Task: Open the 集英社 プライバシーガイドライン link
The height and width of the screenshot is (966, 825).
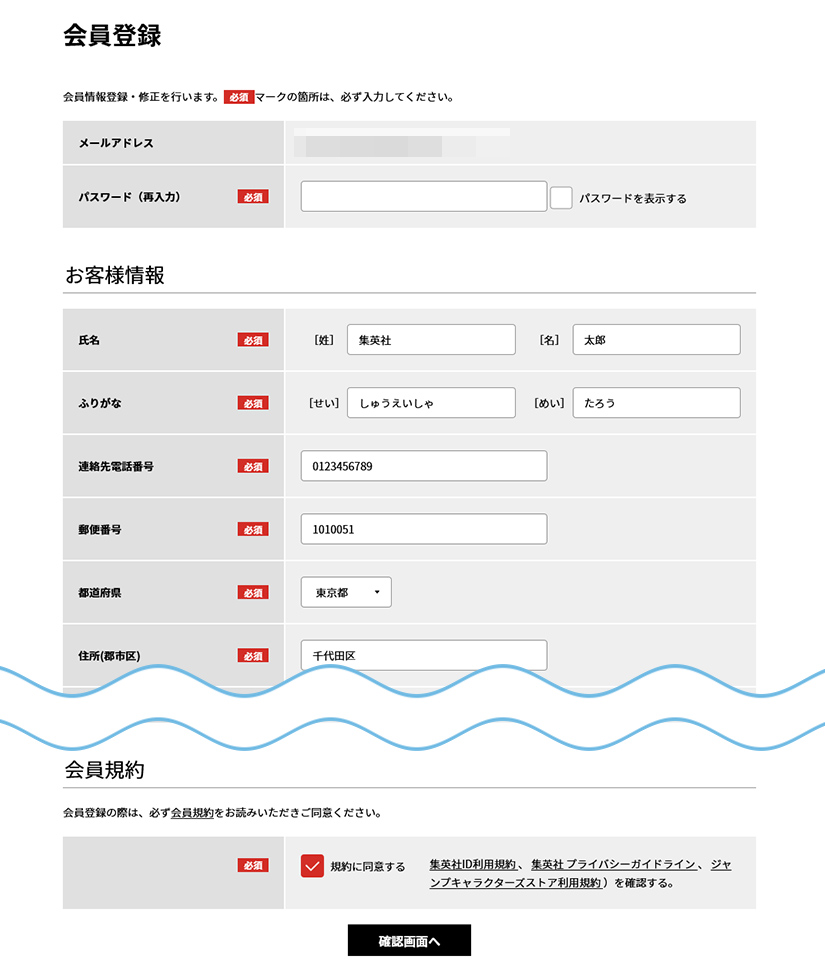Action: (x=612, y=864)
